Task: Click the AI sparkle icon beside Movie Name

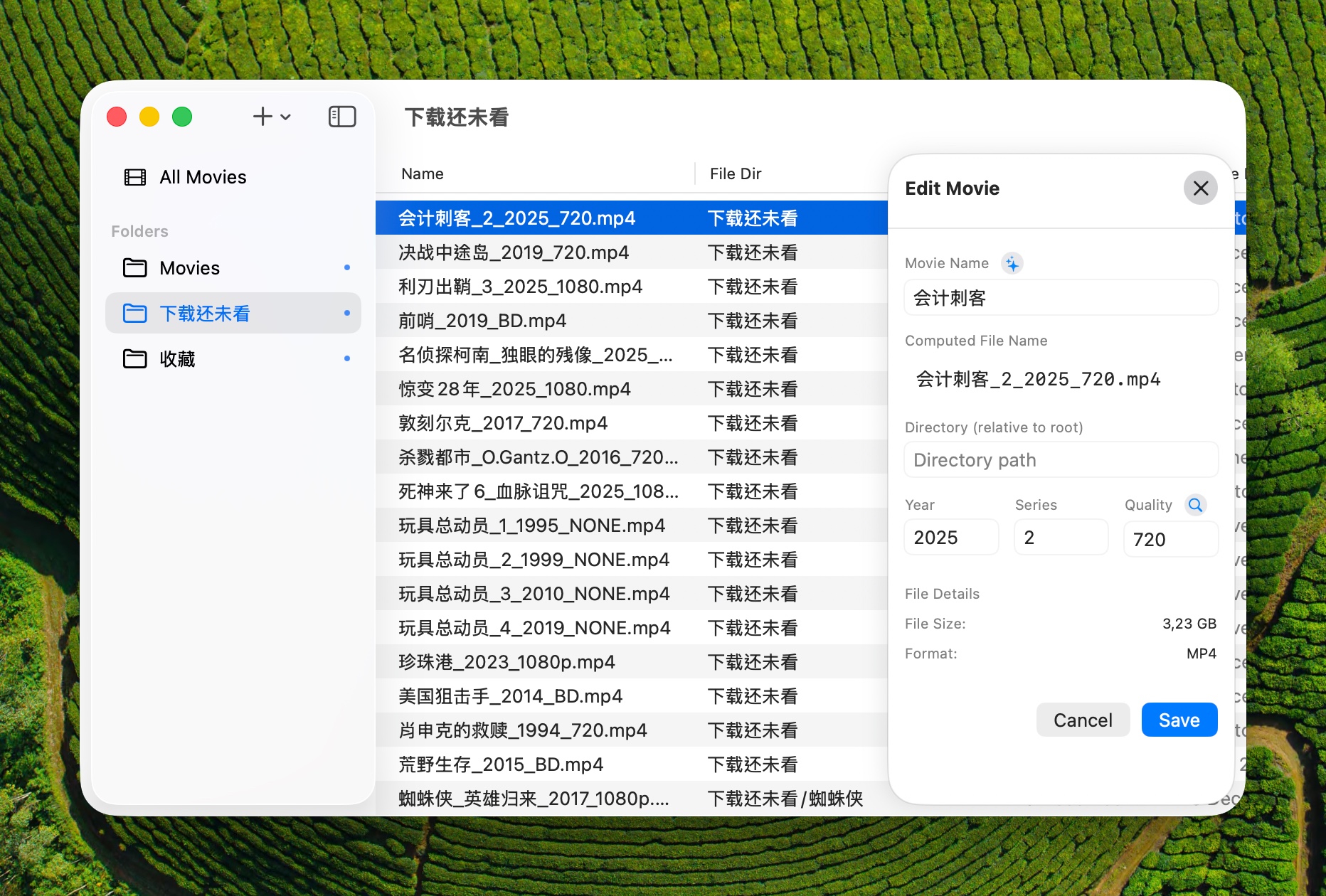Action: (x=1012, y=264)
